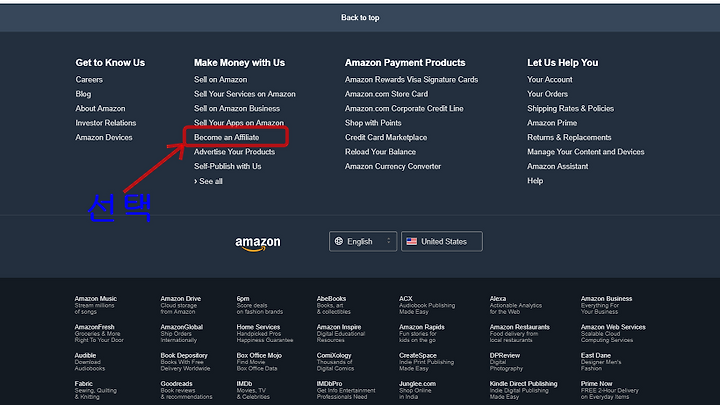720x405 pixels.
Task: Open Amazon.com Corporate Credit Line
Action: [x=404, y=108]
